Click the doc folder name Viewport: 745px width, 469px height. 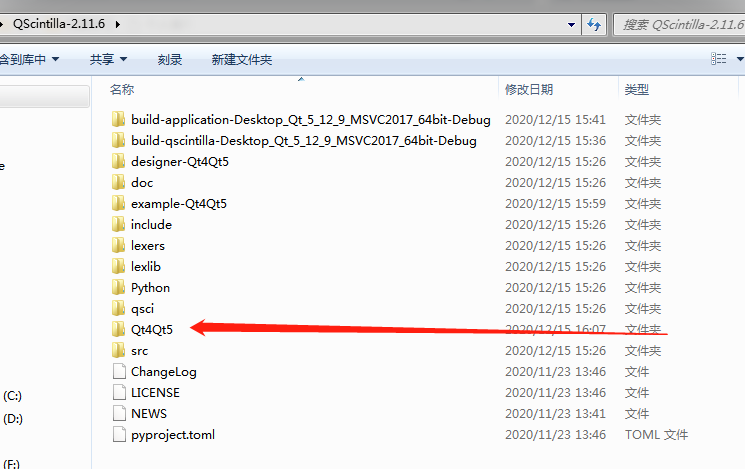[142, 182]
